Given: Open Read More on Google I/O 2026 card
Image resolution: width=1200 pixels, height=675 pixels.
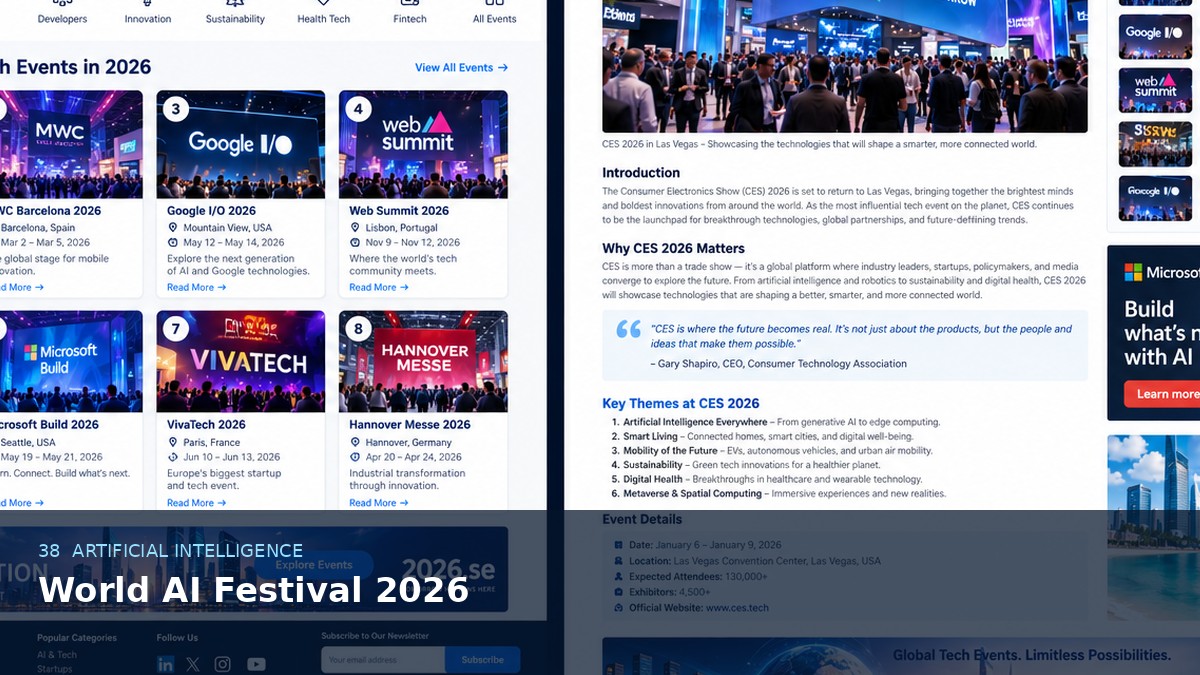Looking at the screenshot, I should 196,288.
